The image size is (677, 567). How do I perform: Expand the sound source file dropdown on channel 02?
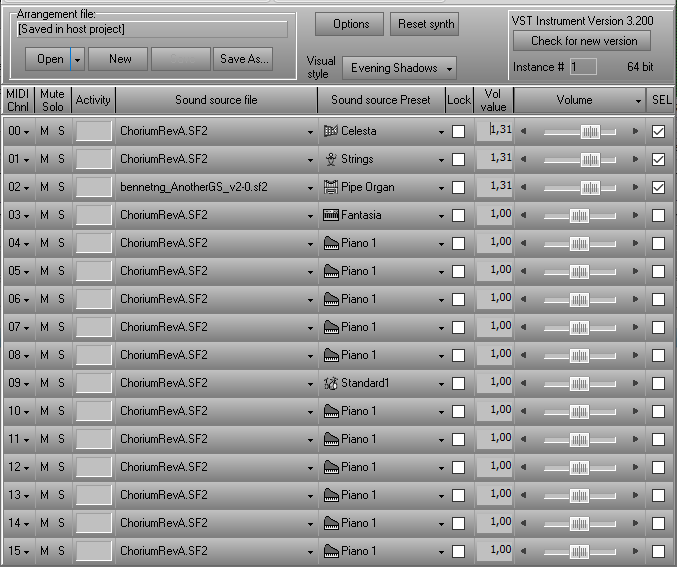309,187
